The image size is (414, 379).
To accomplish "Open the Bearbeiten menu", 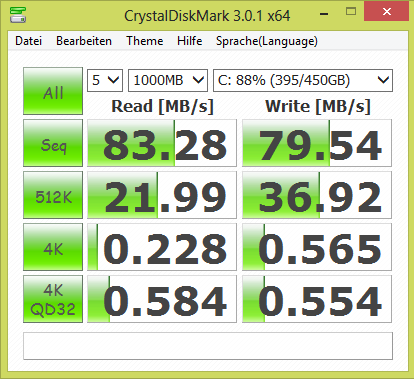I will [x=84, y=41].
